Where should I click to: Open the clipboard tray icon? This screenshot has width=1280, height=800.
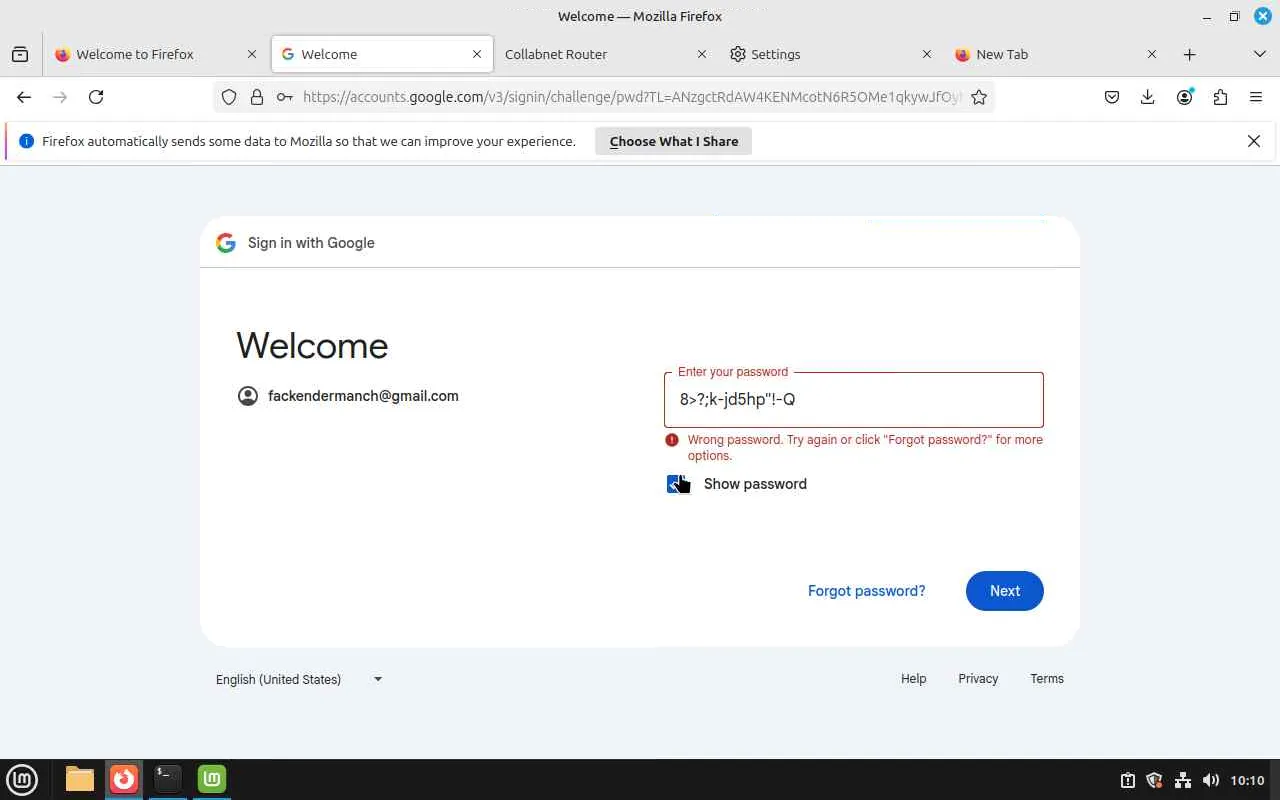(x=1127, y=780)
